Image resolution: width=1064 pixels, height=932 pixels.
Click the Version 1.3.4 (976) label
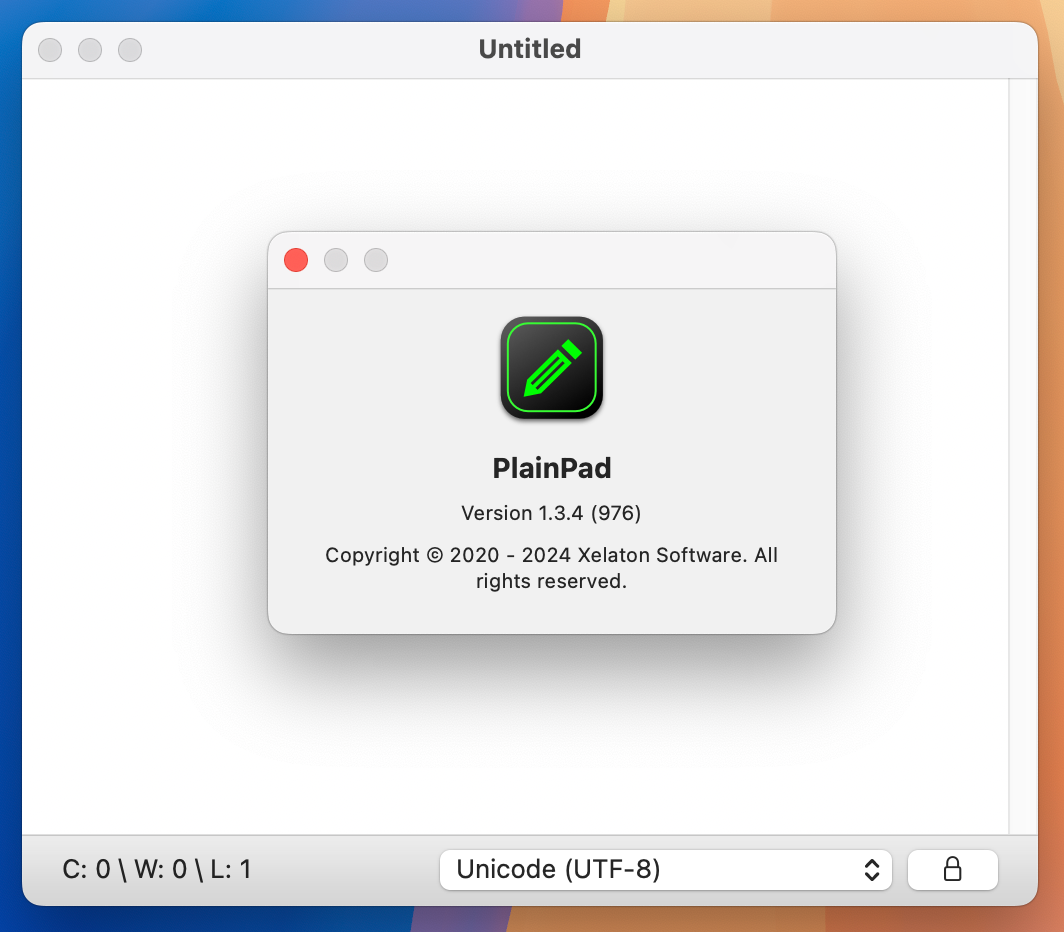[551, 513]
